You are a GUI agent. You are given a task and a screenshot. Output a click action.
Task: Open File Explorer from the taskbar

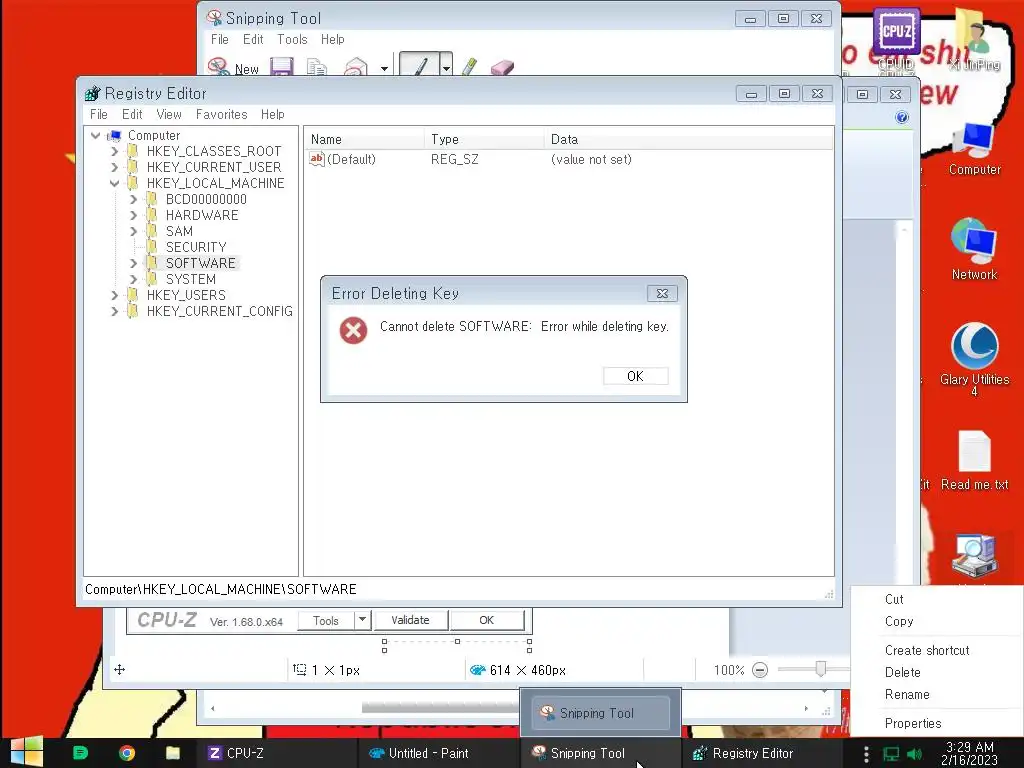tap(172, 753)
